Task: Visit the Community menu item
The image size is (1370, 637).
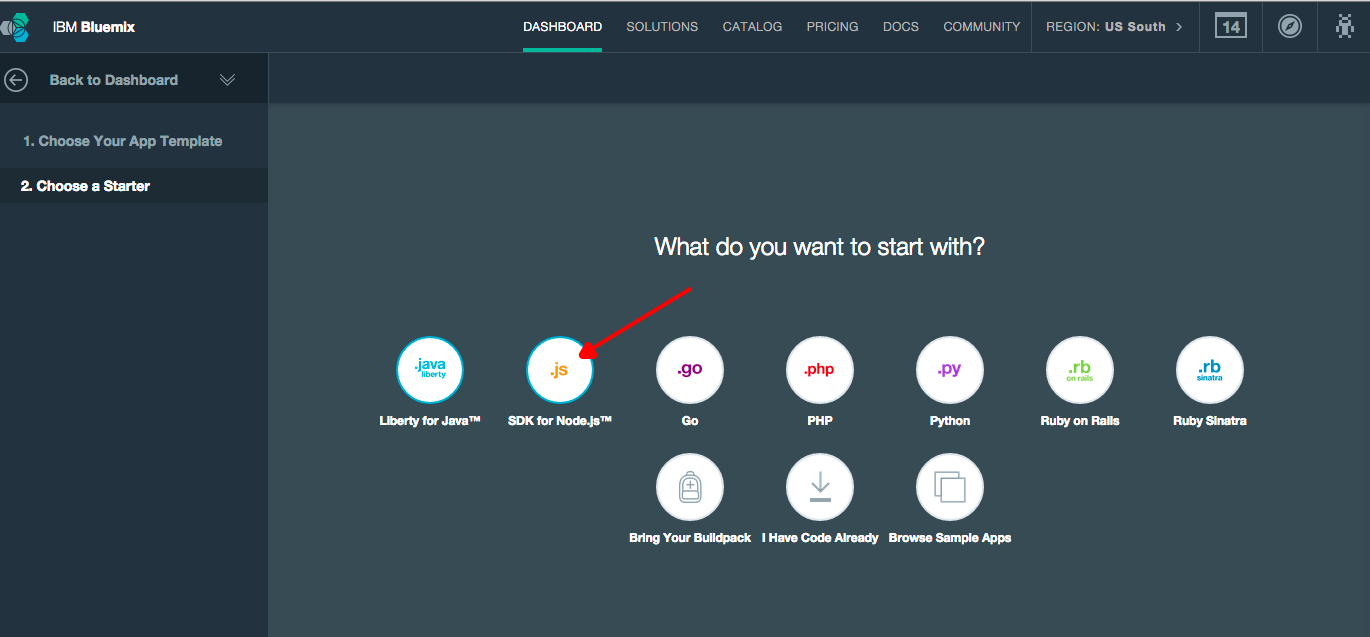Action: click(x=981, y=27)
